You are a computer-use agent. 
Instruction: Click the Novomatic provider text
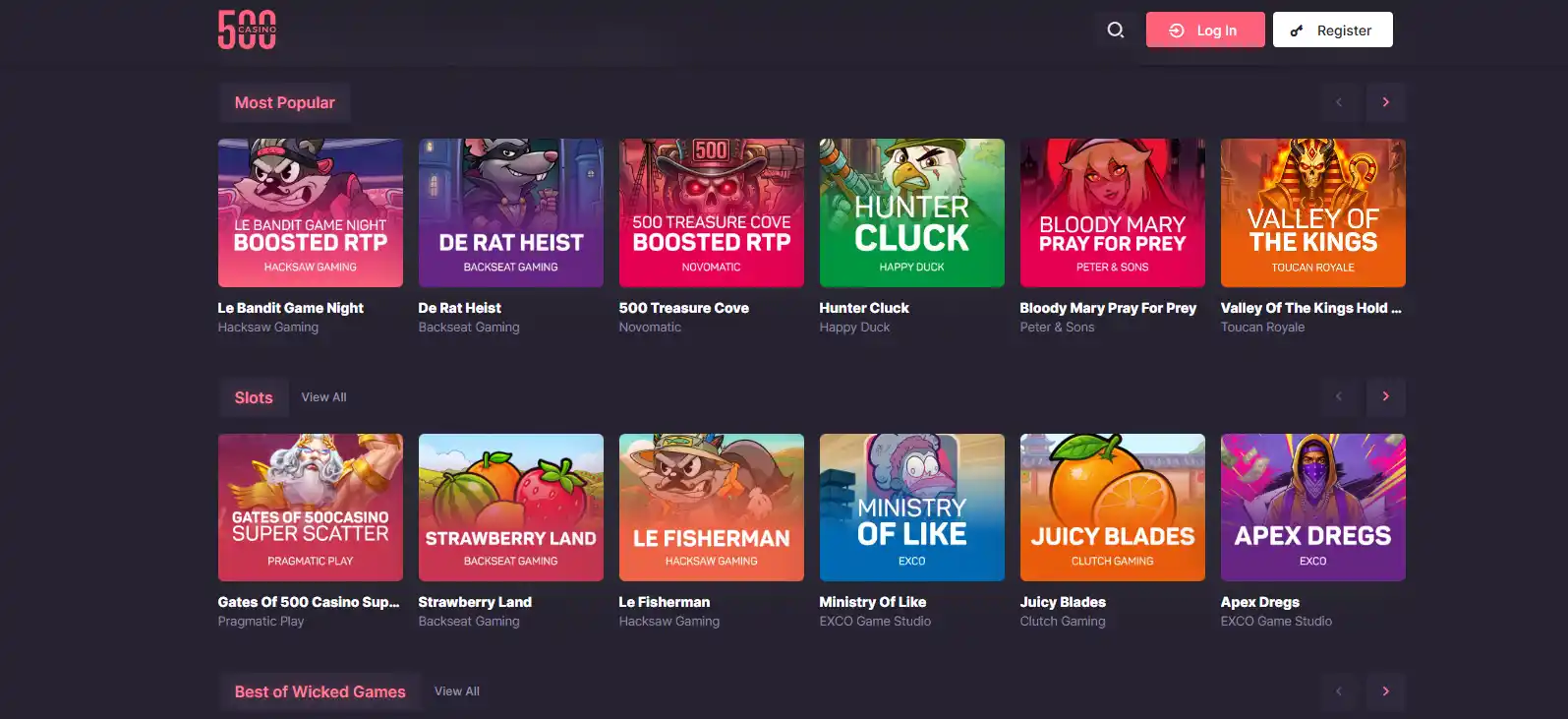point(650,328)
